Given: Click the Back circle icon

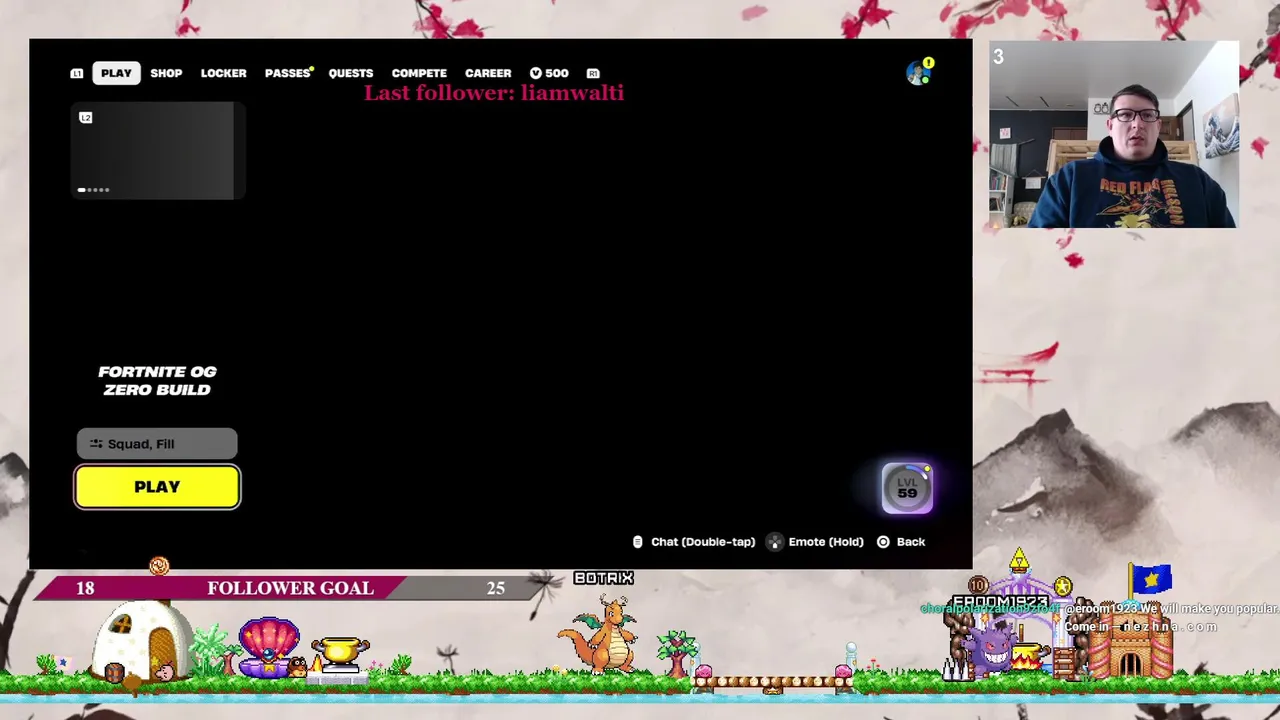Looking at the screenshot, I should 883,542.
